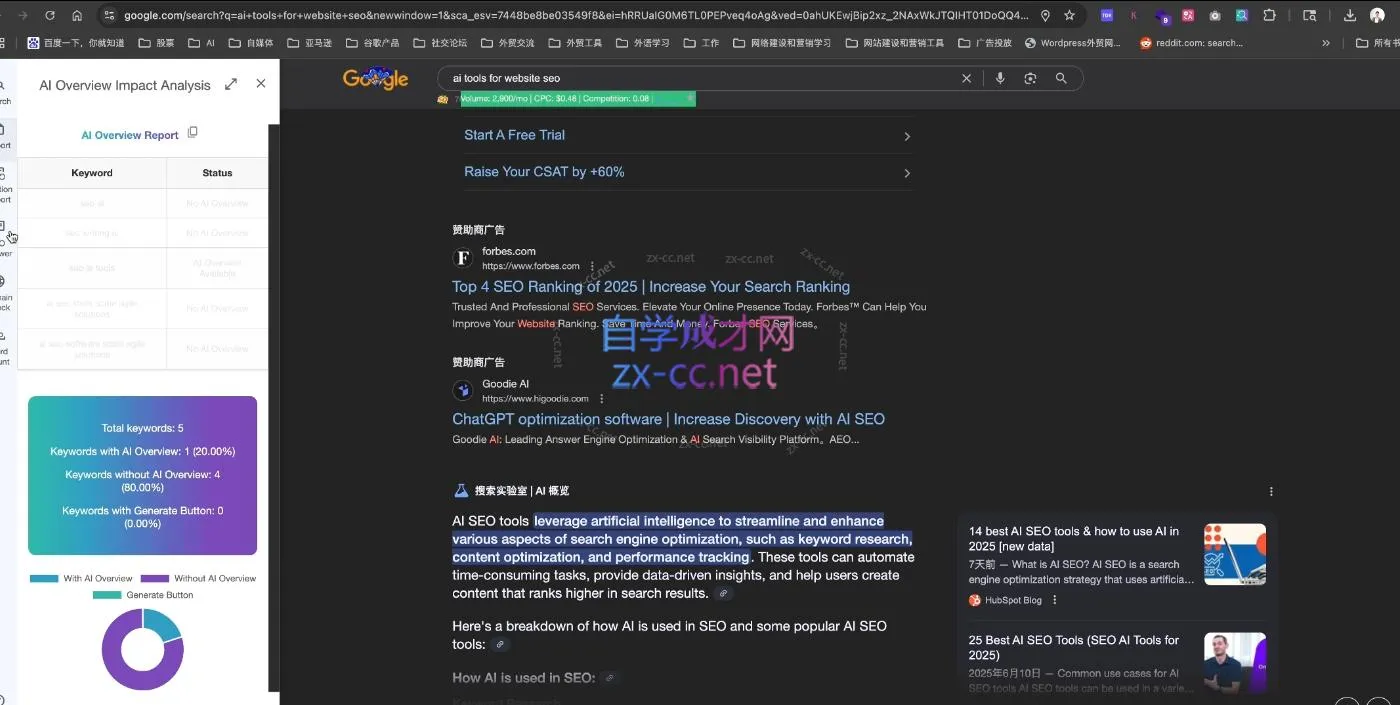
Task: Search by image using the Google Lens icon
Action: [x=1031, y=78]
